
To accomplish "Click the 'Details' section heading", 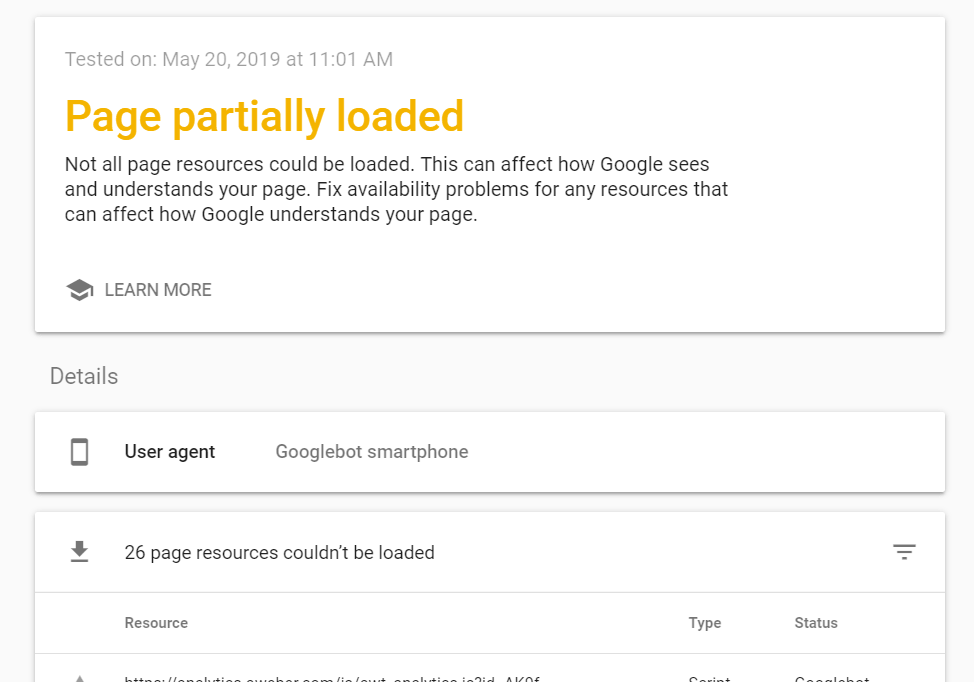I will 84,376.
